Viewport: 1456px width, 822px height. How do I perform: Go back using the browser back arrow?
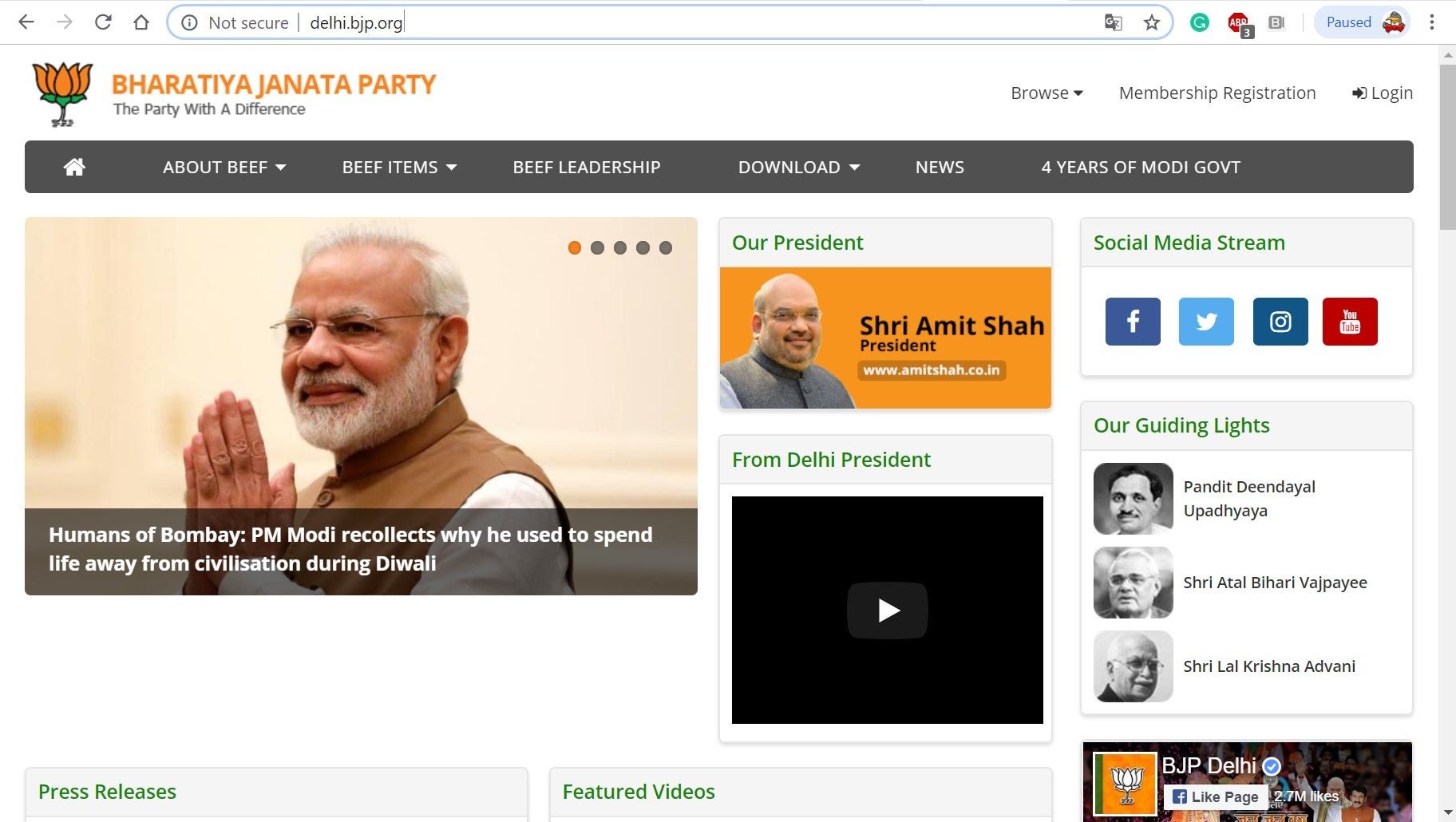click(26, 22)
